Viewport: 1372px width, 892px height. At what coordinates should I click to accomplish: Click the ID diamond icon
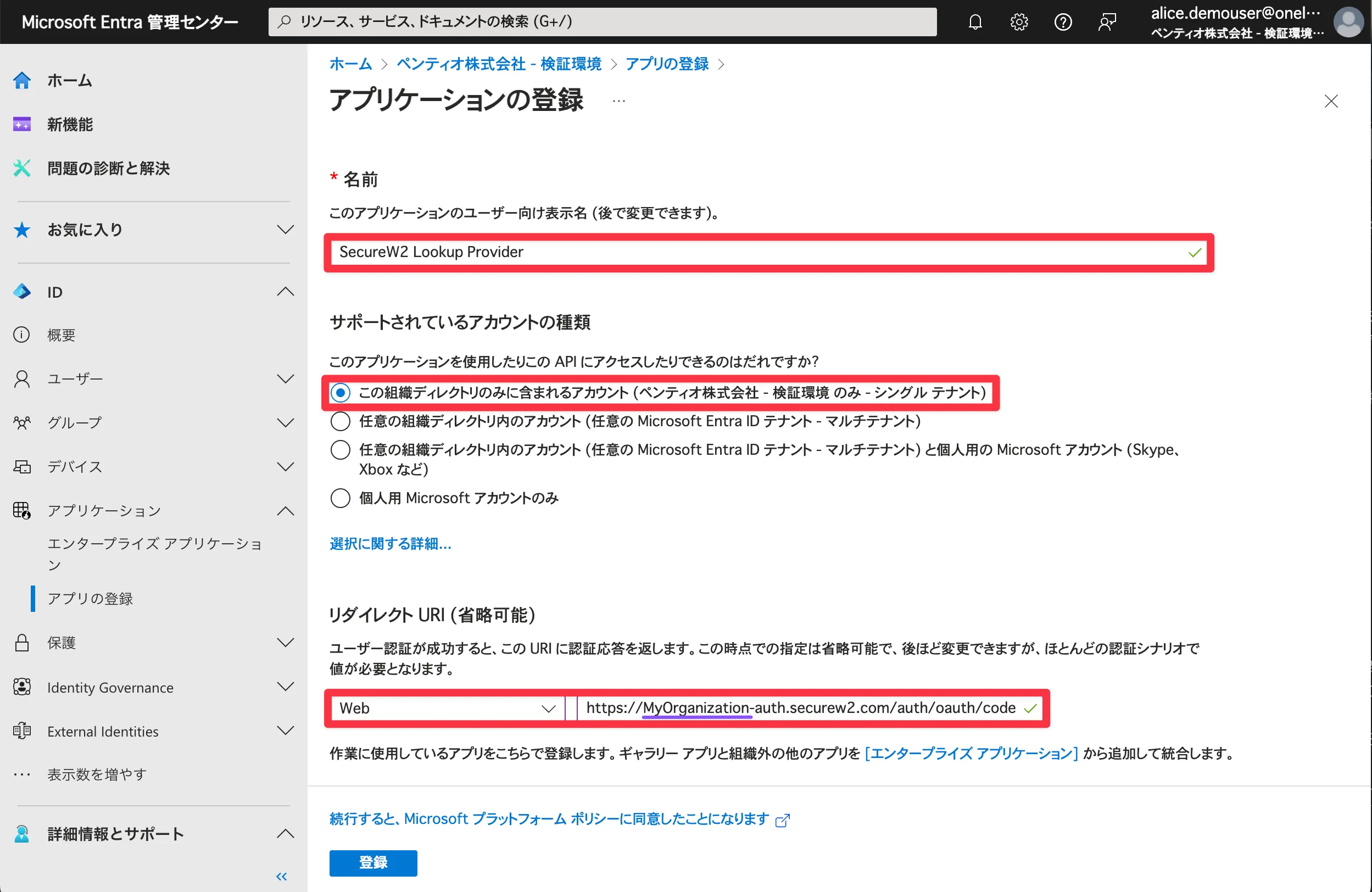(x=22, y=292)
